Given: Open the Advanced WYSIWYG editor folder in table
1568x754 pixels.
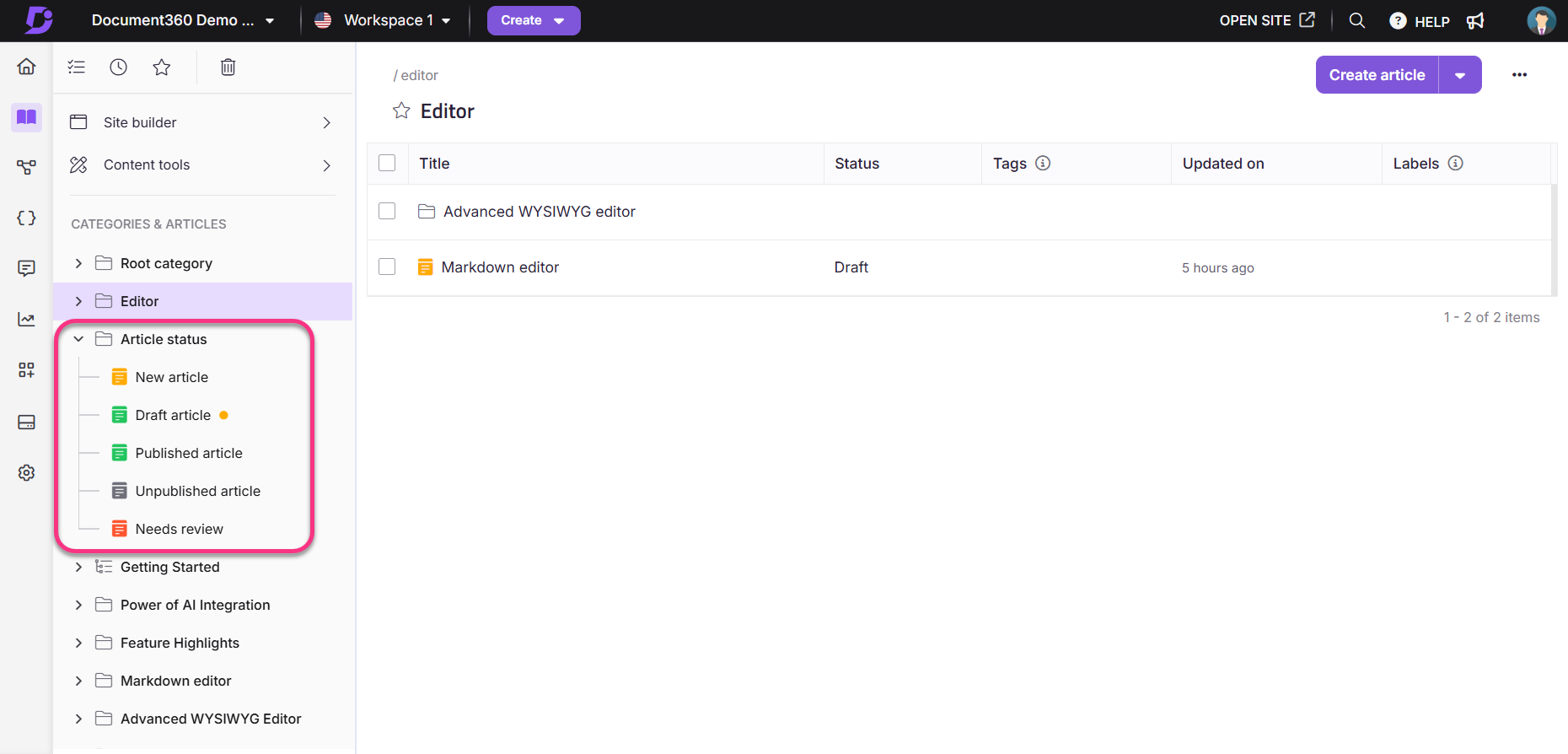Looking at the screenshot, I should pyautogui.click(x=540, y=212).
